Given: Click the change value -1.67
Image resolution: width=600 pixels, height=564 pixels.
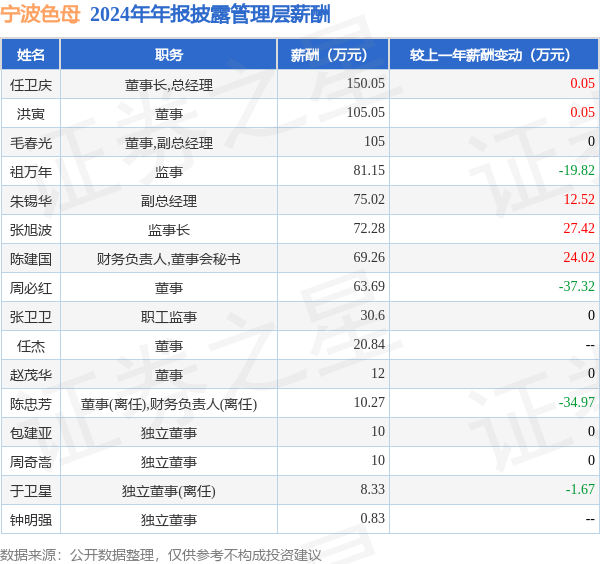Looking at the screenshot, I should (580, 489).
